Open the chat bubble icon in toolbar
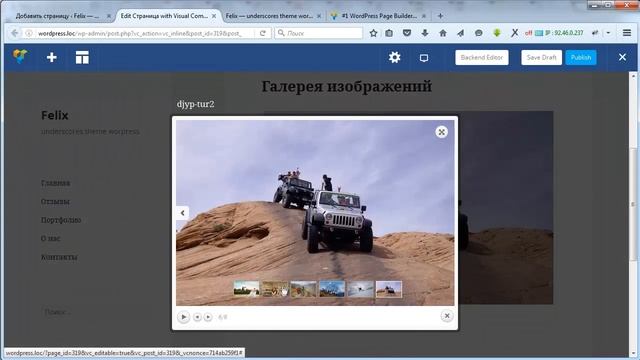 (478, 33)
